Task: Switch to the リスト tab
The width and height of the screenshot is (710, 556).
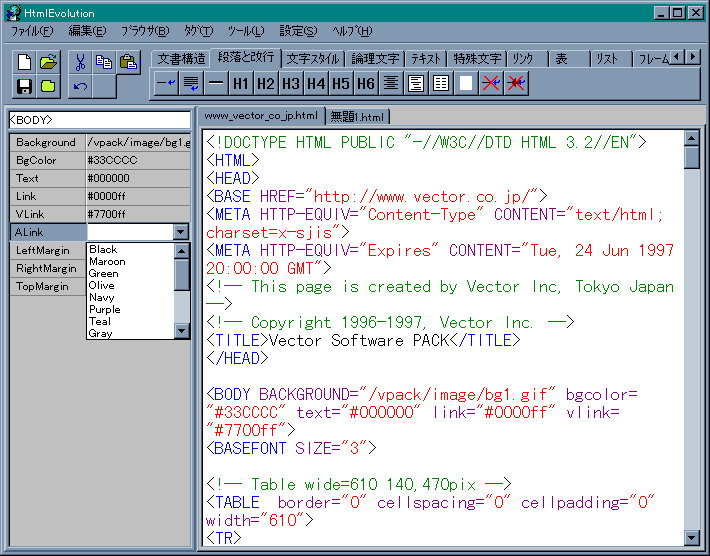Action: click(x=611, y=59)
